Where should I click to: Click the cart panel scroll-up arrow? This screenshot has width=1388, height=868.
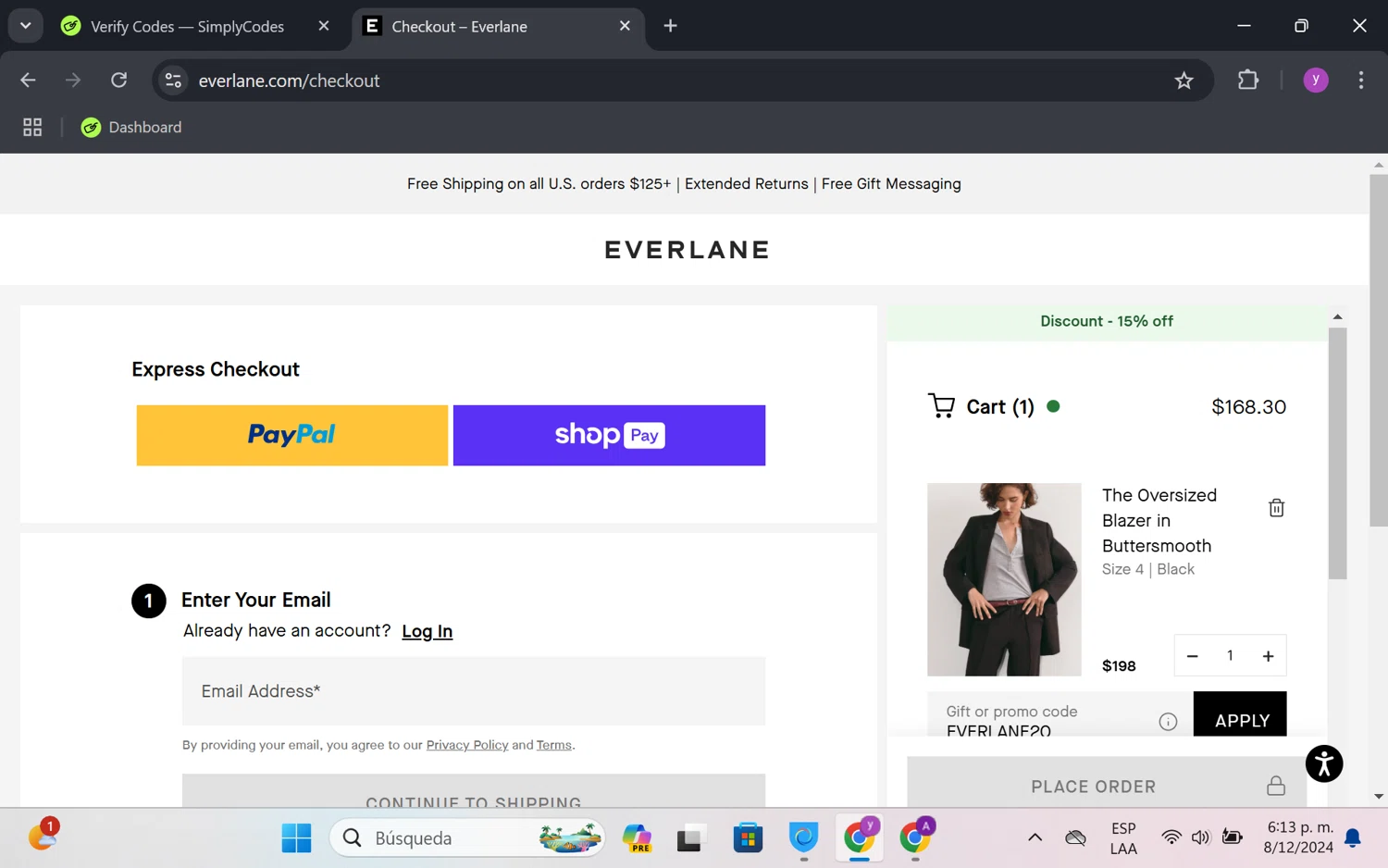tap(1337, 316)
